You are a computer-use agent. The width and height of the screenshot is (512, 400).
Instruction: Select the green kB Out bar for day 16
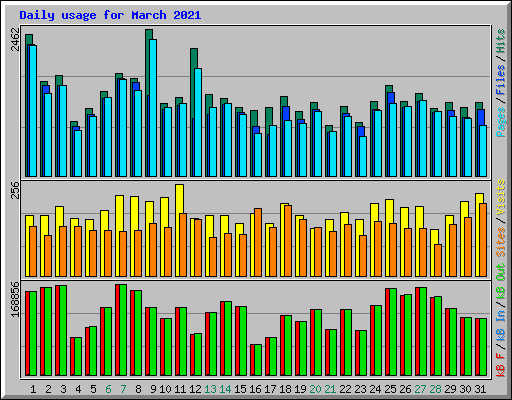(258, 360)
